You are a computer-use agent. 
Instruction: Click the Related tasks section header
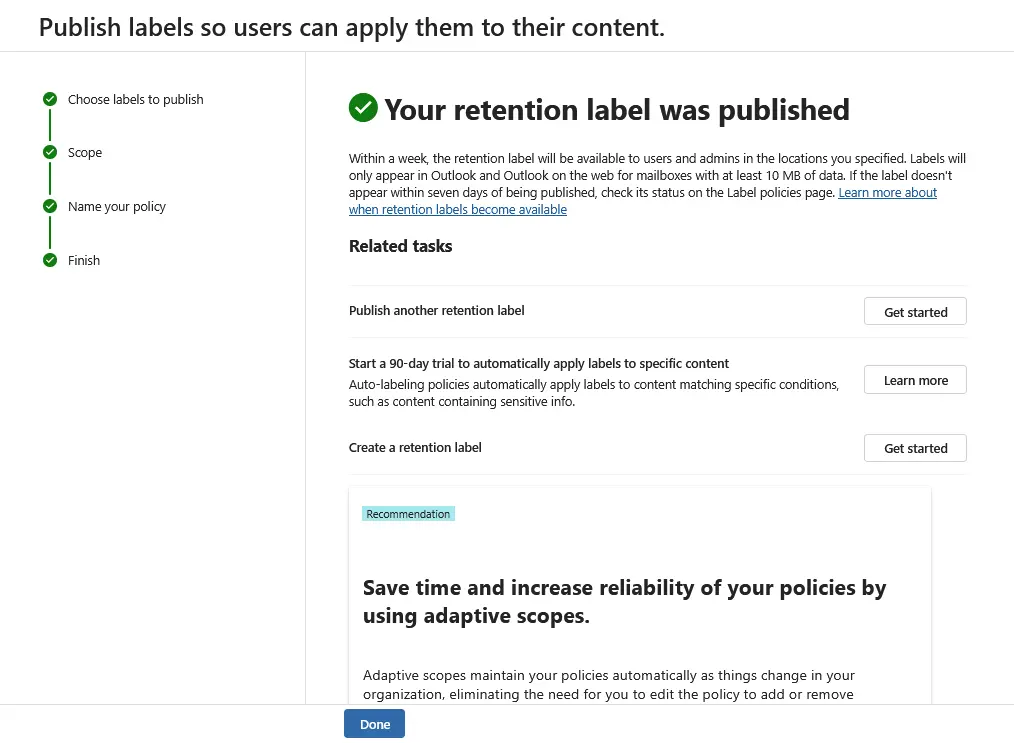[x=400, y=246]
